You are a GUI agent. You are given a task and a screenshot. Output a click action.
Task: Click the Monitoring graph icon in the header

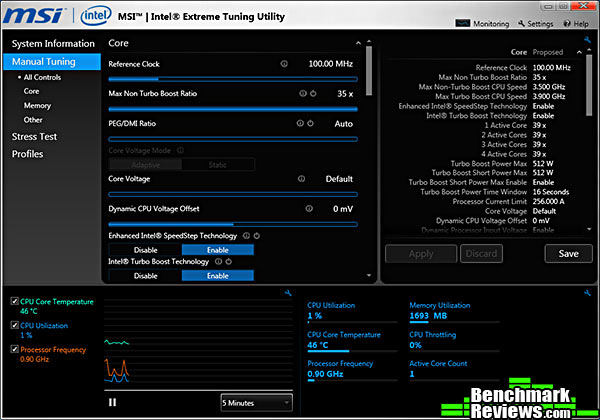[x=463, y=23]
